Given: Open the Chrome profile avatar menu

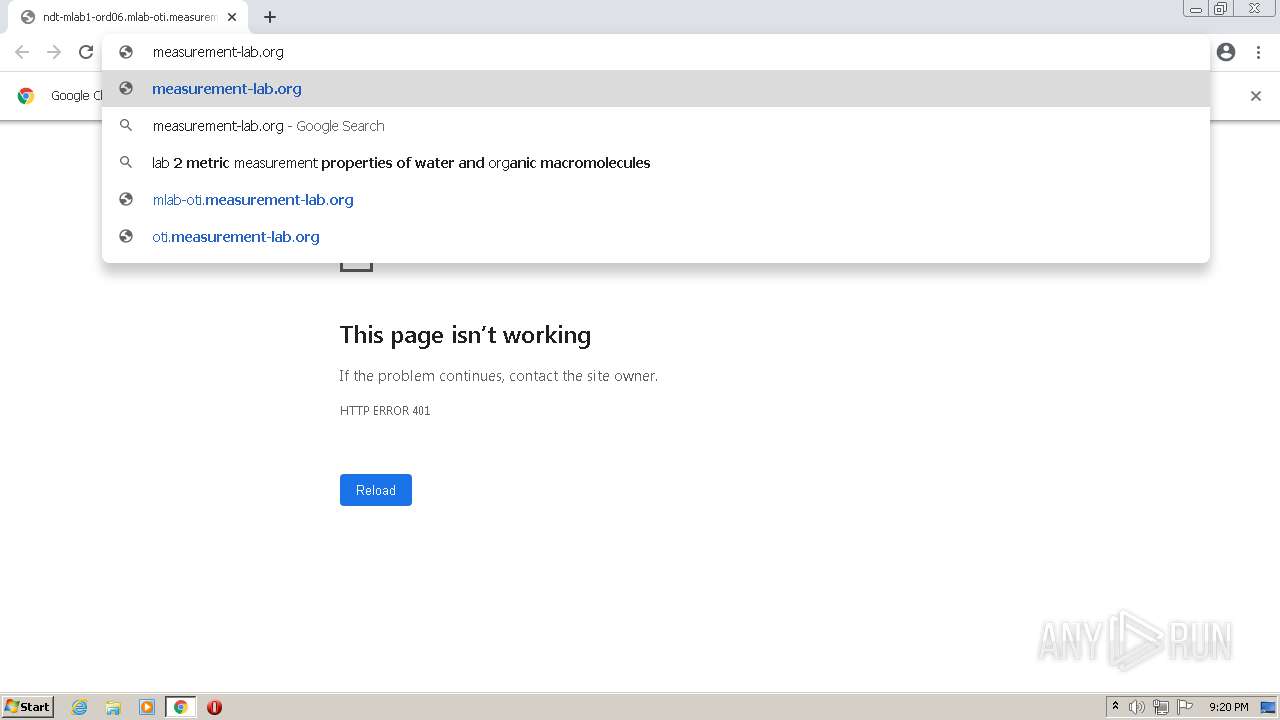Looking at the screenshot, I should (1226, 52).
